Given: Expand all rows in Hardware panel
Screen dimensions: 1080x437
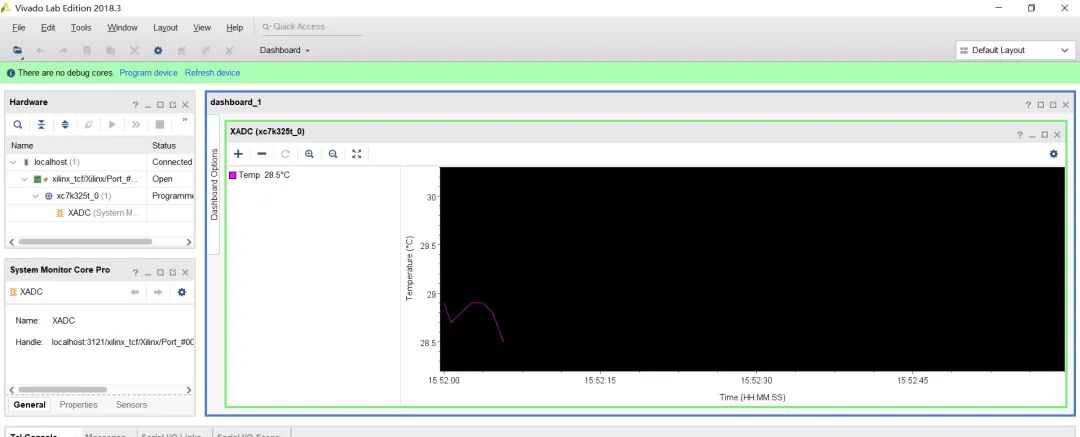Looking at the screenshot, I should click(65, 125).
